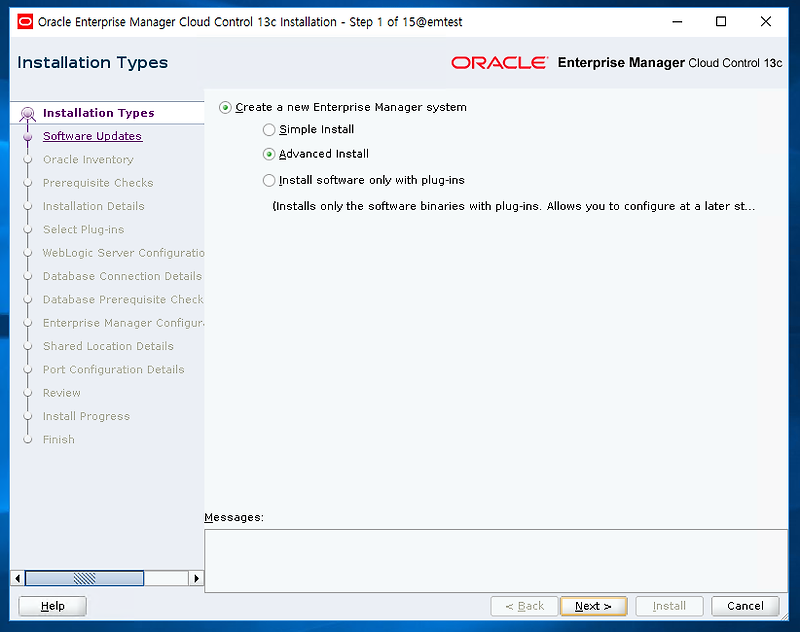Click the right arrow of the sidebar scrollbar
800x632 pixels.
(197, 578)
